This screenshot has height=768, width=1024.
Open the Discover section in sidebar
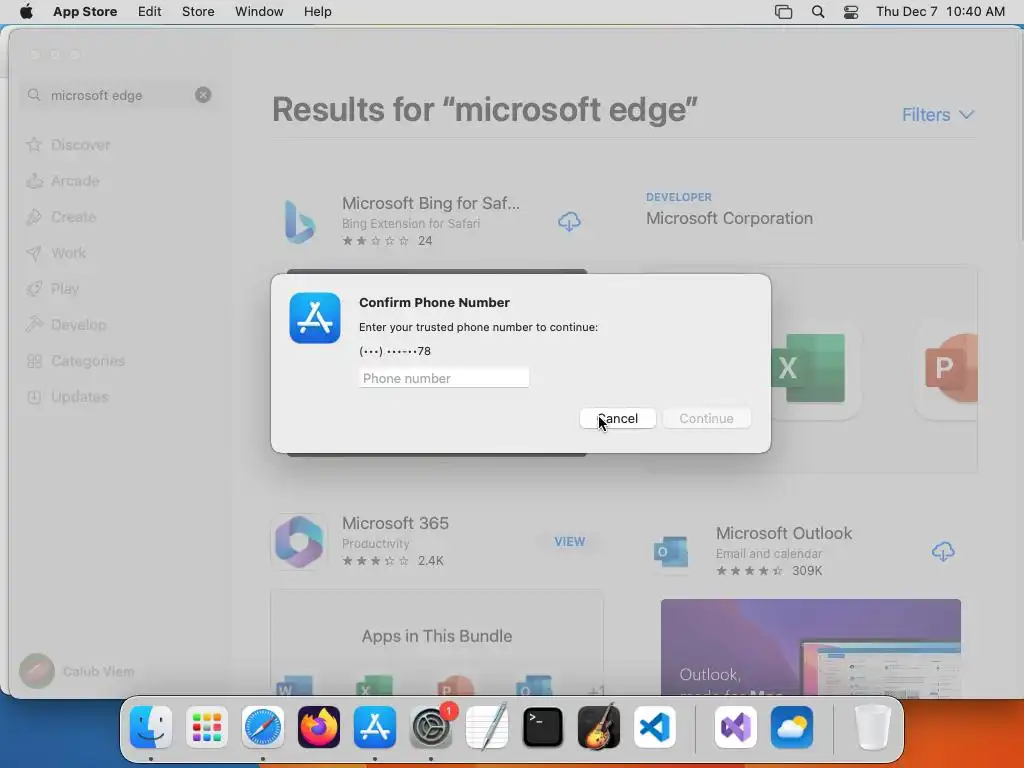click(68, 145)
